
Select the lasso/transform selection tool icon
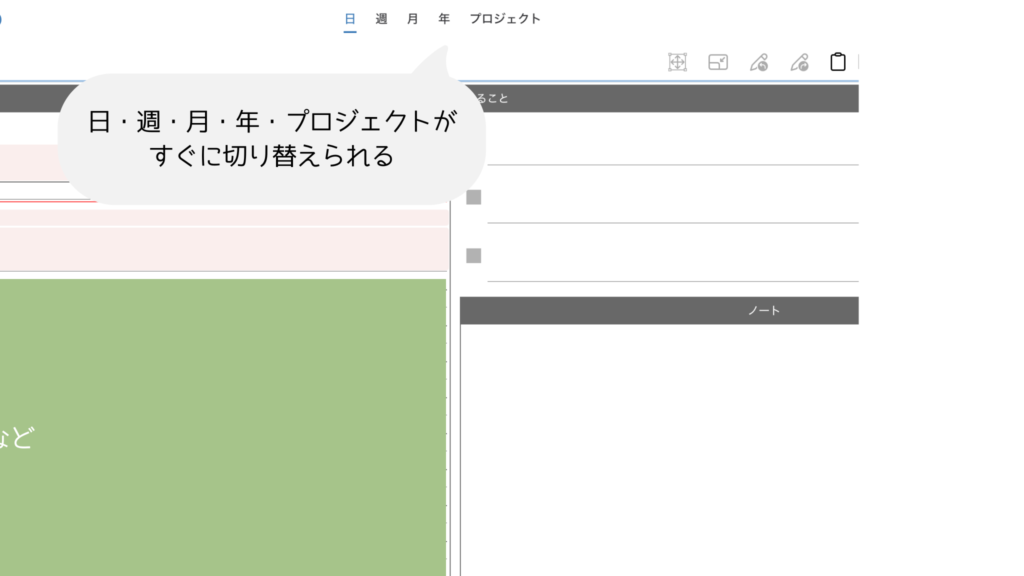pyautogui.click(x=678, y=62)
